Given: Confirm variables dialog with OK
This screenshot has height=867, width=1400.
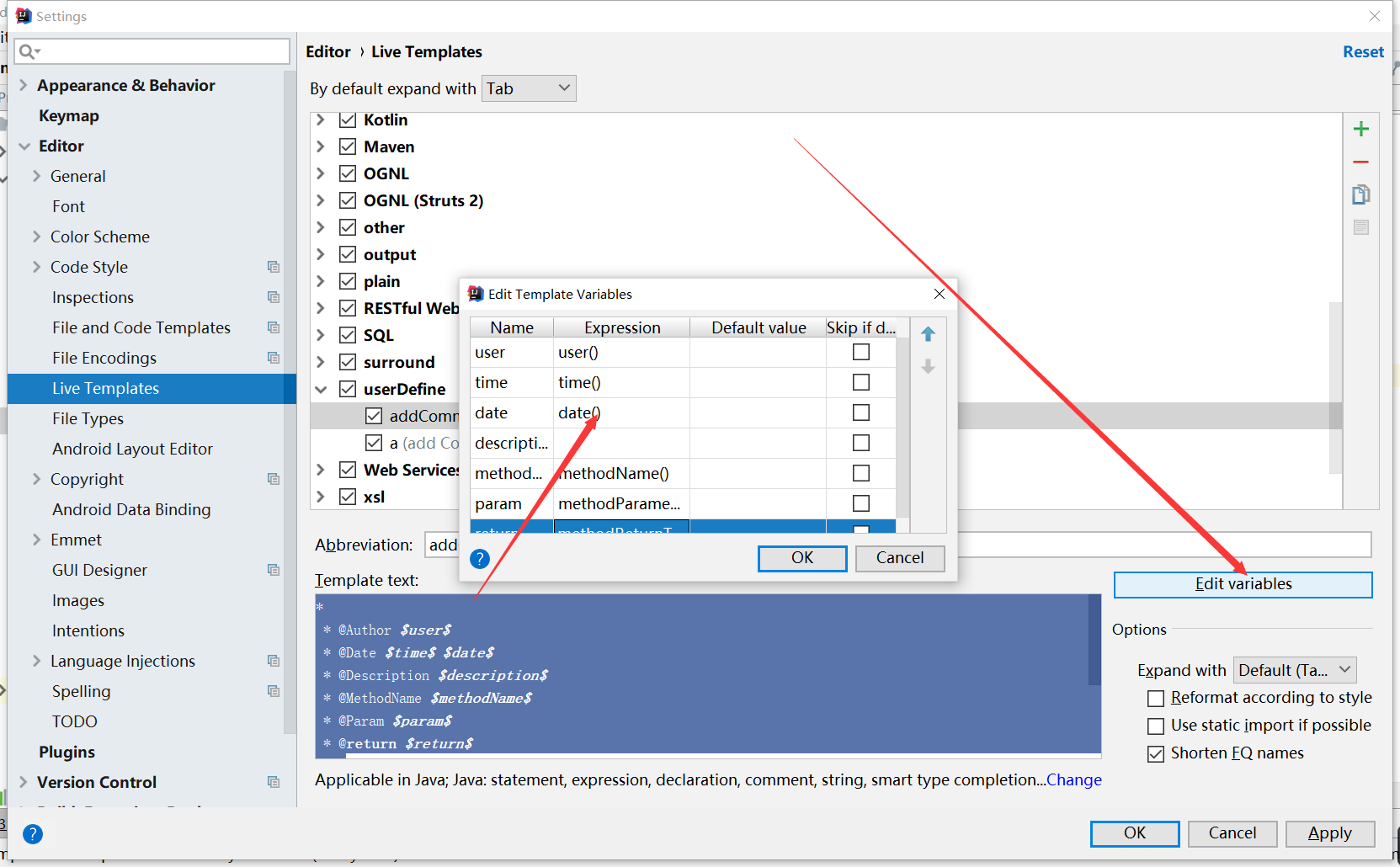Looking at the screenshot, I should (802, 558).
